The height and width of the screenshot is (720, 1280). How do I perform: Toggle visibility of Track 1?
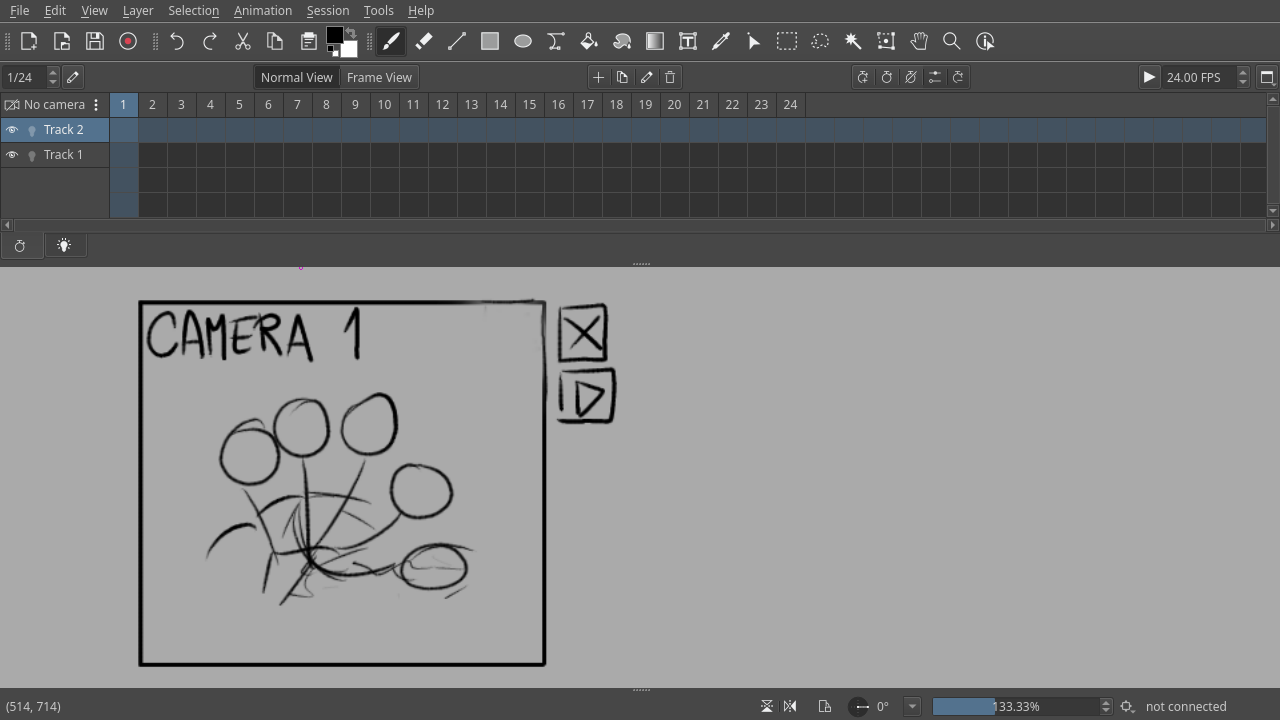[x=12, y=155]
